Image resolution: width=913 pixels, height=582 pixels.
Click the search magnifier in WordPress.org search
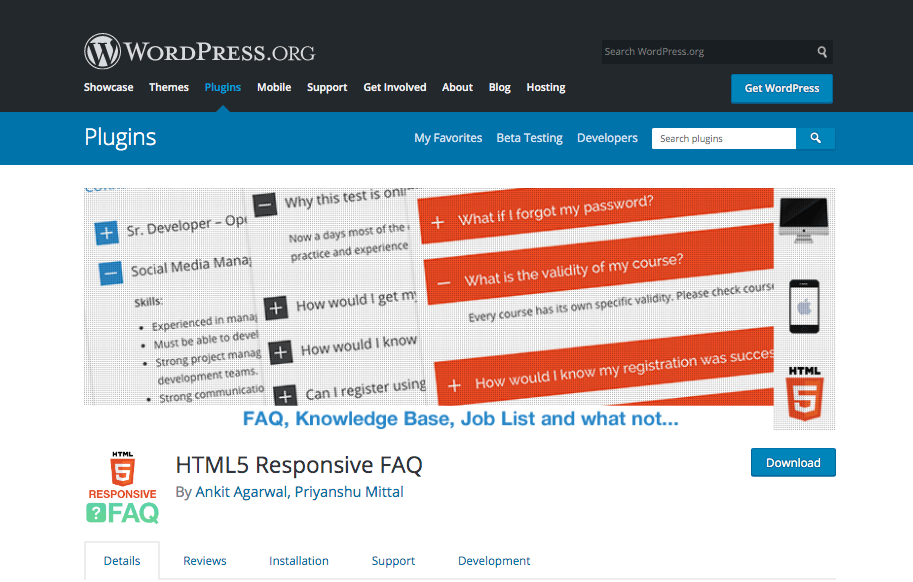(822, 52)
